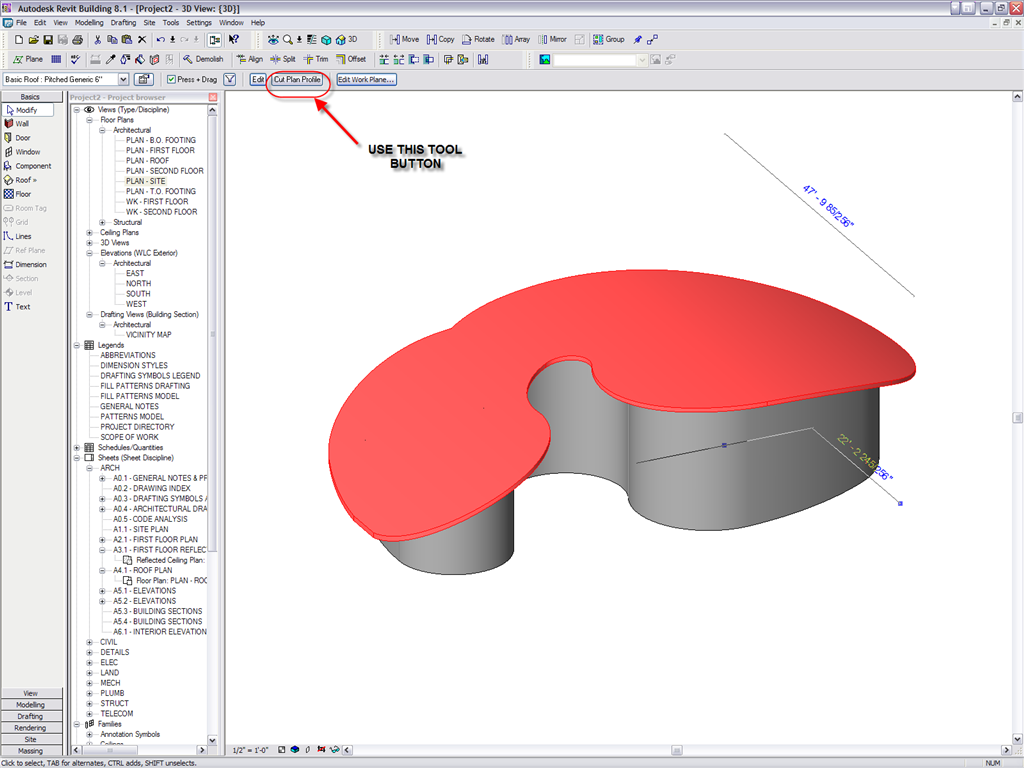Screen dimensions: 1024x768
Task: Switch to the Rendering design bar tab
Action: (x=30, y=728)
